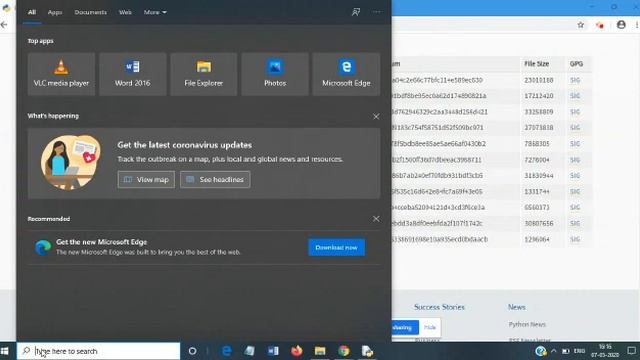Click the coronavirus updates illustration
Image resolution: width=640 pixels, height=360 pixels.
point(70,162)
